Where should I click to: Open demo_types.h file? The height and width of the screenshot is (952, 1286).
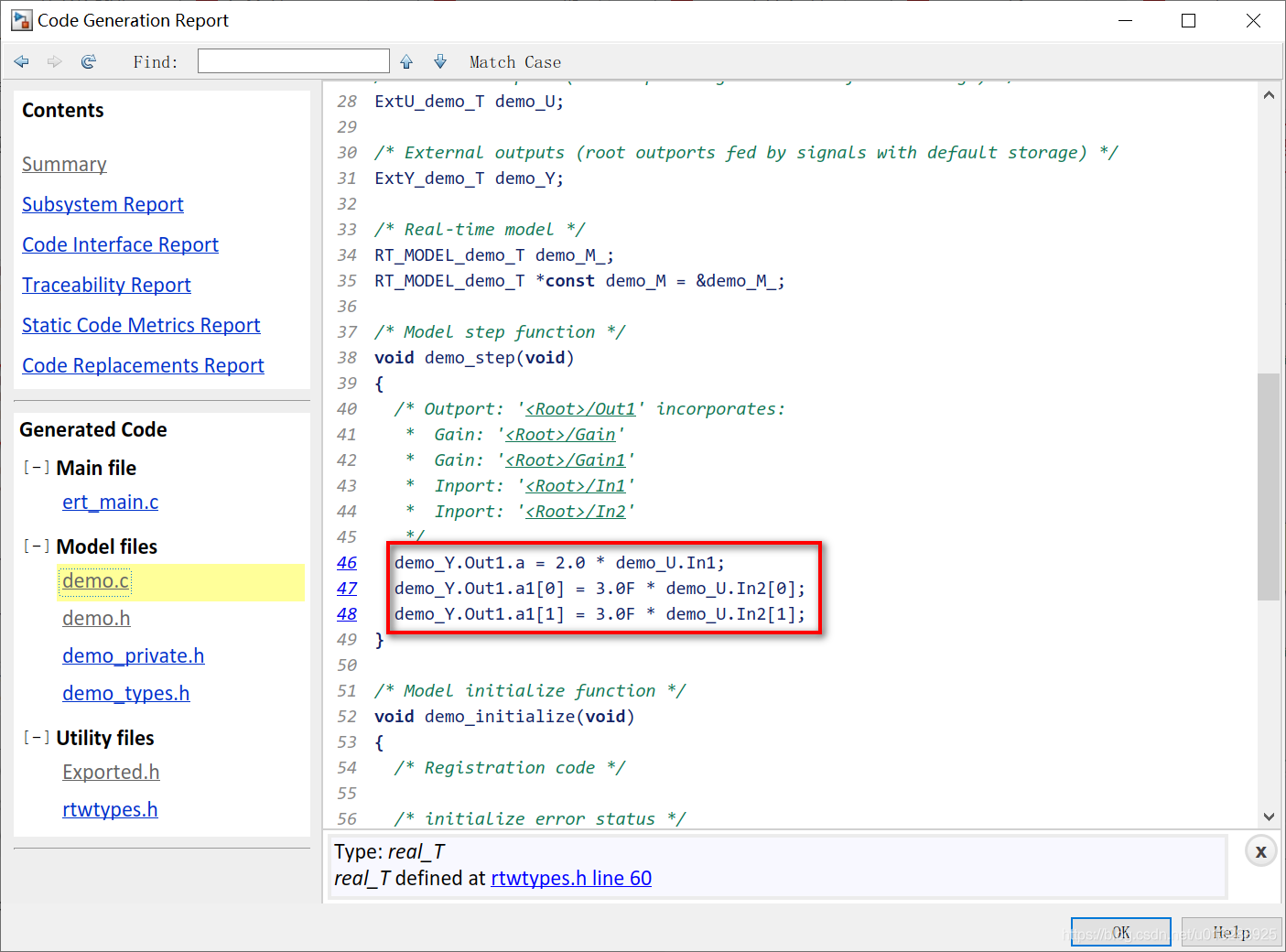(x=126, y=693)
